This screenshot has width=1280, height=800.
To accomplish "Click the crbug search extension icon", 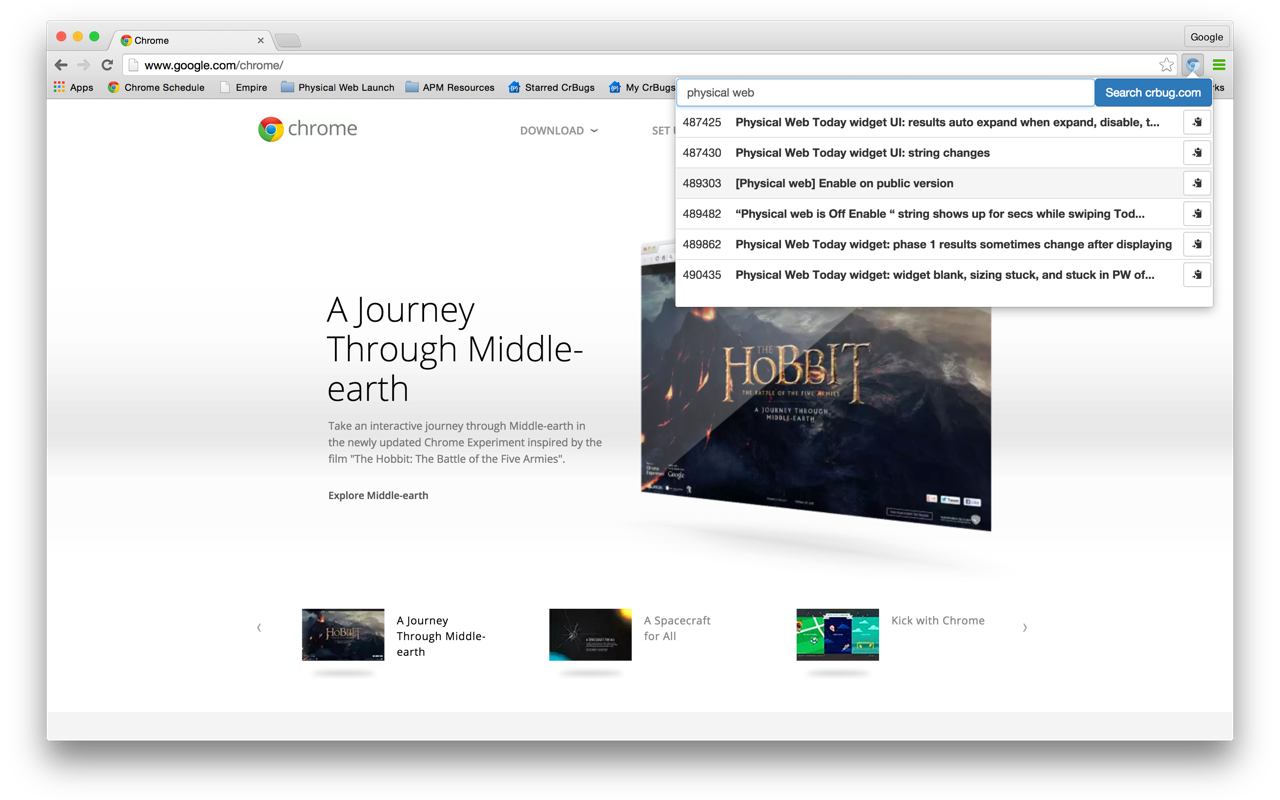I will 1193,65.
